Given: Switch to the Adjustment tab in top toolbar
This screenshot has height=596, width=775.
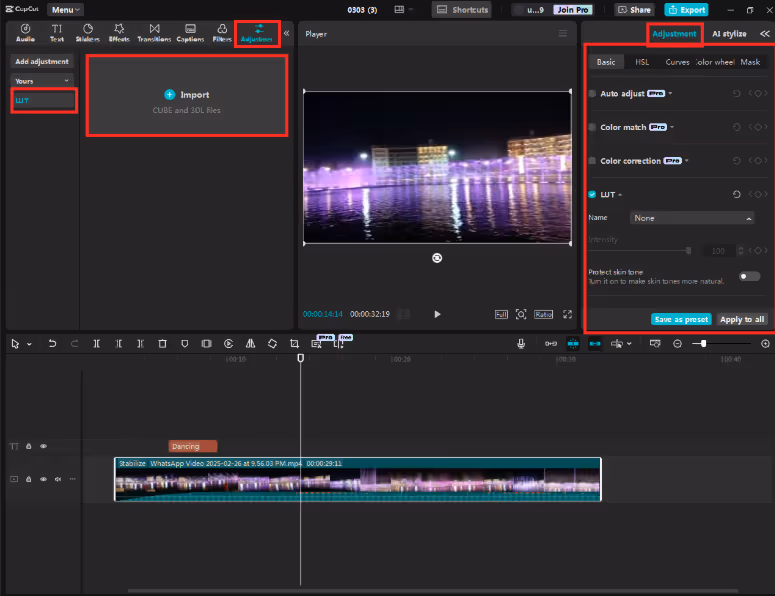Looking at the screenshot, I should point(257,33).
